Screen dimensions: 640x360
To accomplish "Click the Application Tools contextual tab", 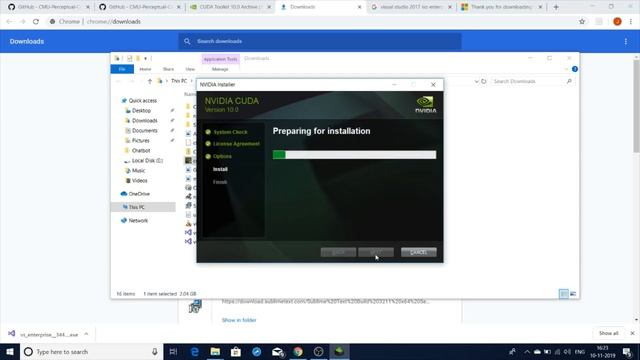I will pyautogui.click(x=220, y=59).
